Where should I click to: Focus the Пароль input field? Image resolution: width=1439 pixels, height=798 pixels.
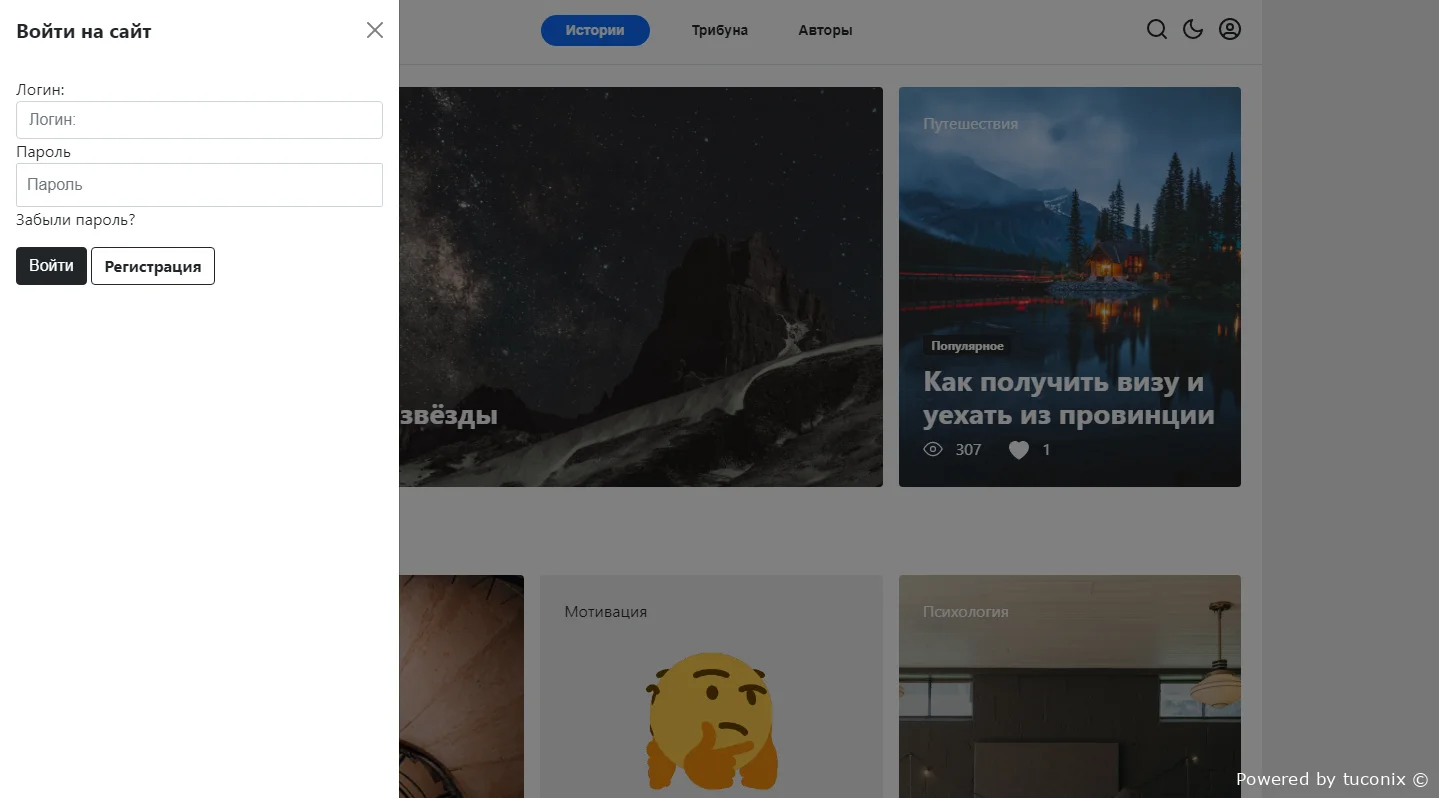tap(199, 185)
